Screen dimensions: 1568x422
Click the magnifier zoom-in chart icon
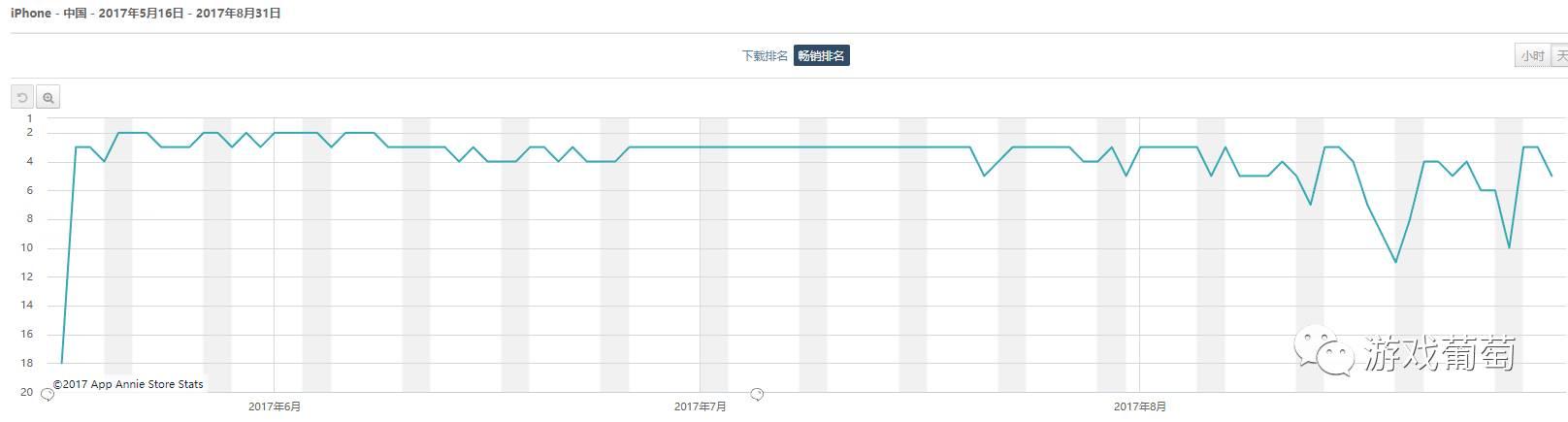pyautogui.click(x=48, y=97)
